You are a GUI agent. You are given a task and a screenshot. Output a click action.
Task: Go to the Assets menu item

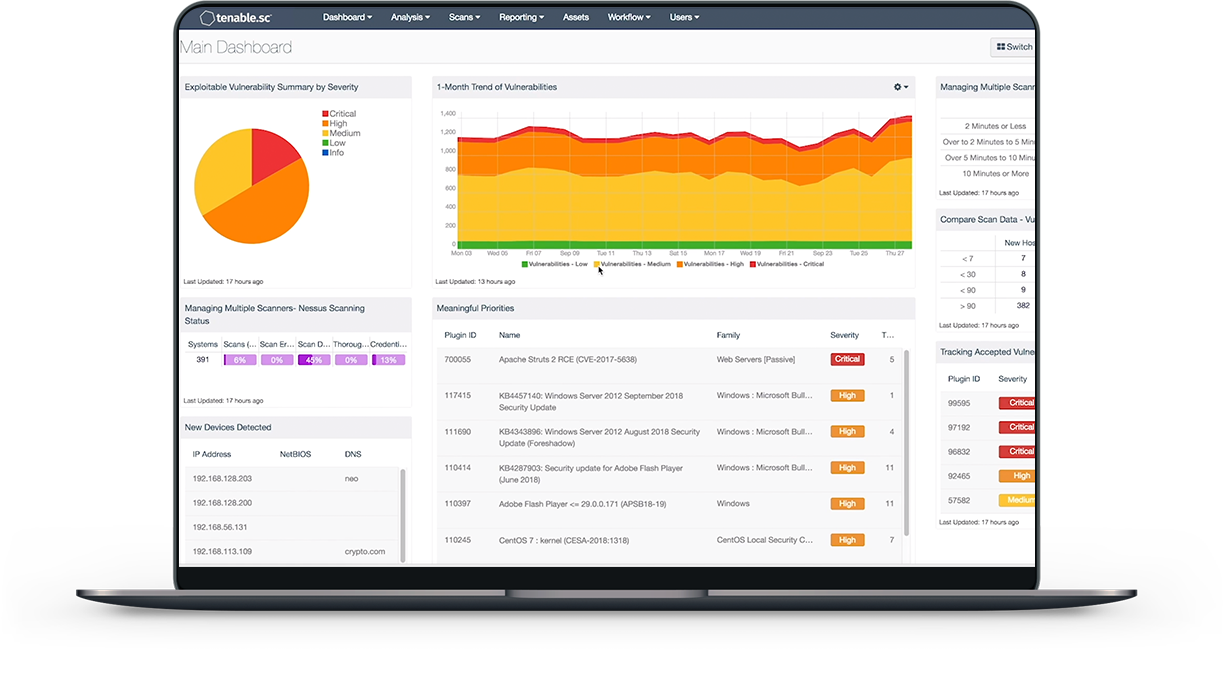coord(576,17)
